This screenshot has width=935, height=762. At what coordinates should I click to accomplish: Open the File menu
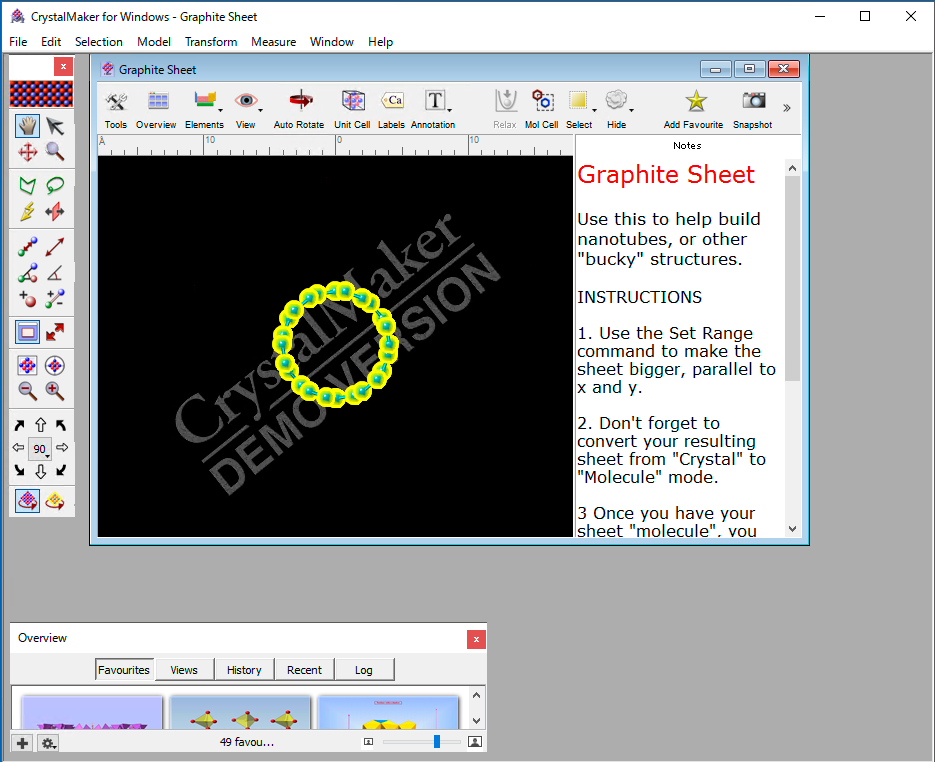click(18, 42)
